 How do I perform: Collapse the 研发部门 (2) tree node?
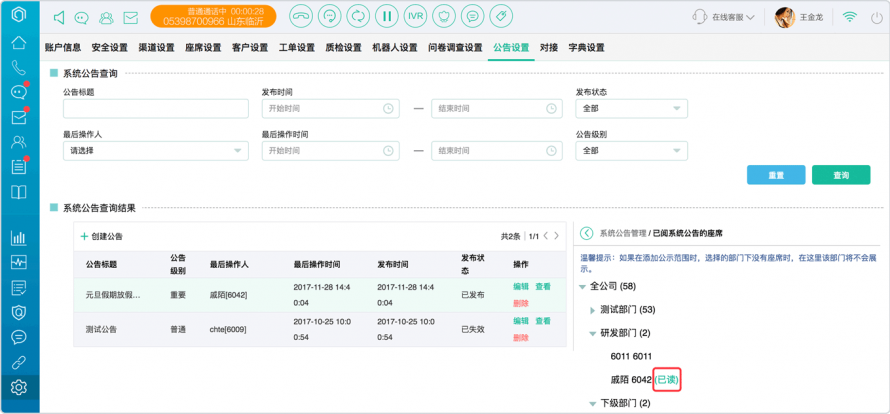point(593,333)
